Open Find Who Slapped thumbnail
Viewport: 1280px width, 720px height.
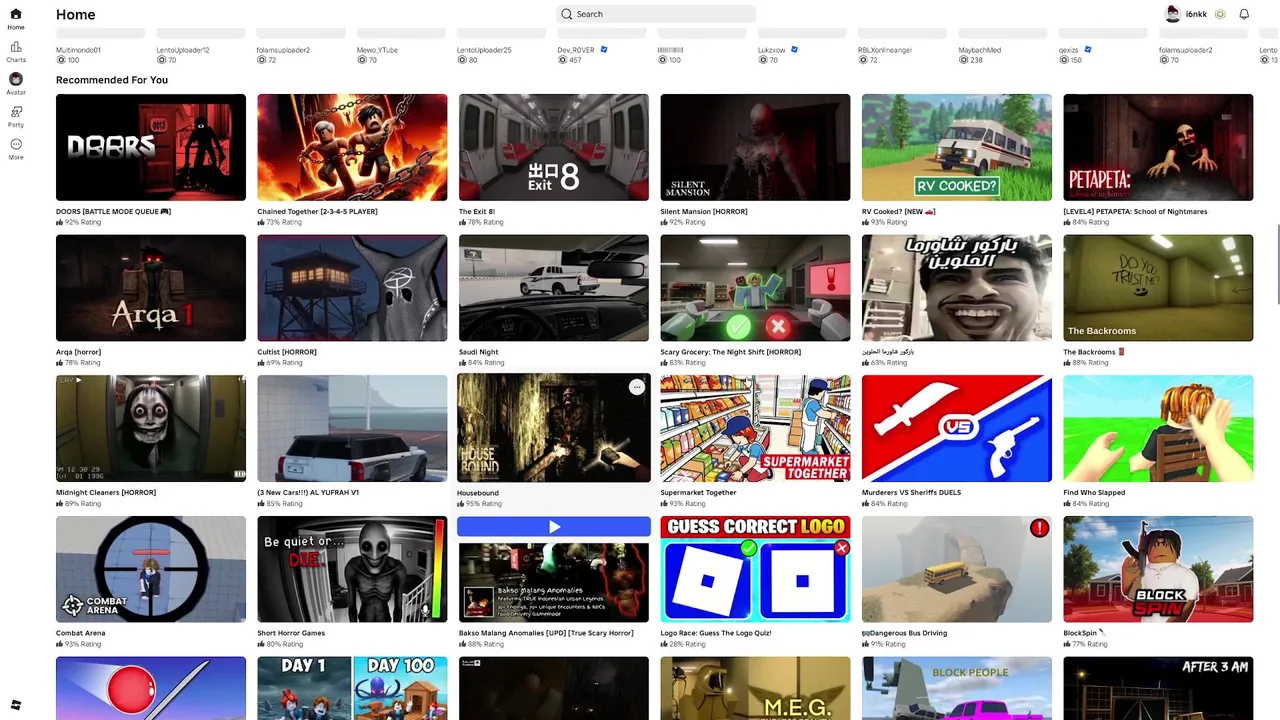pyautogui.click(x=1158, y=428)
